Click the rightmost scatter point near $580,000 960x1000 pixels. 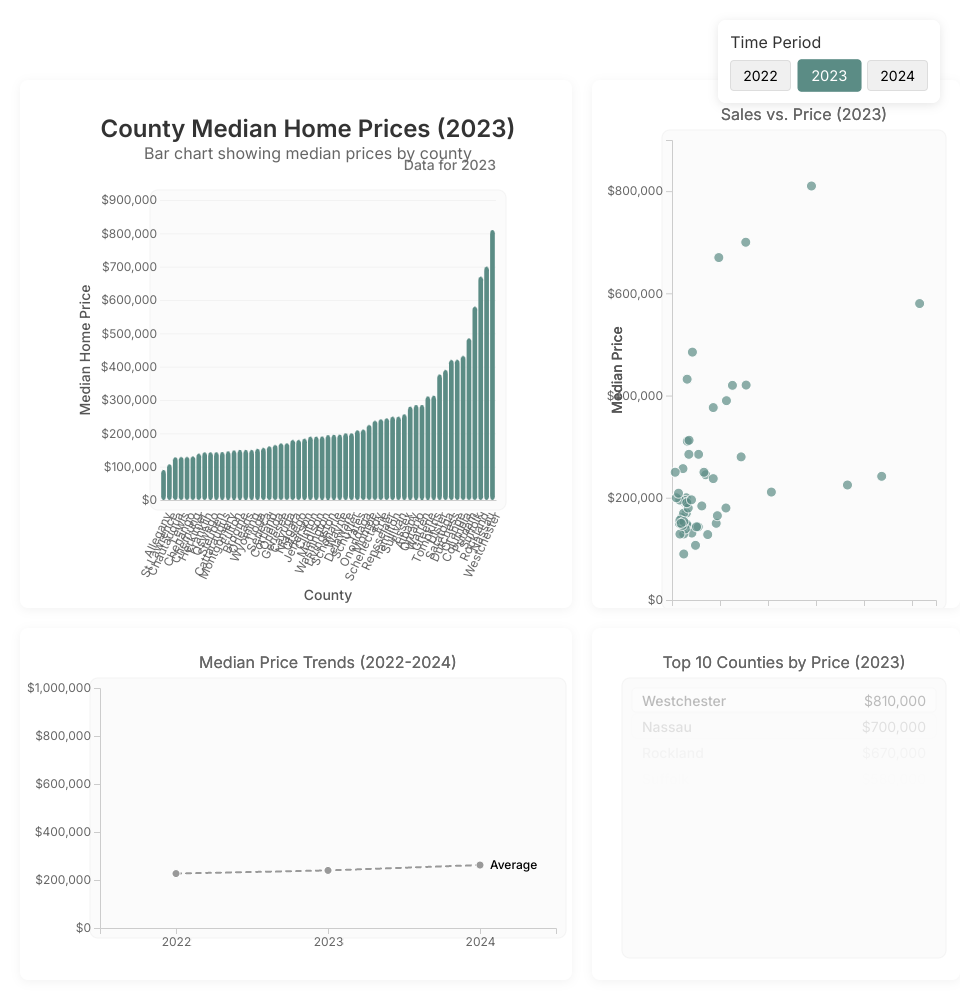point(919,303)
